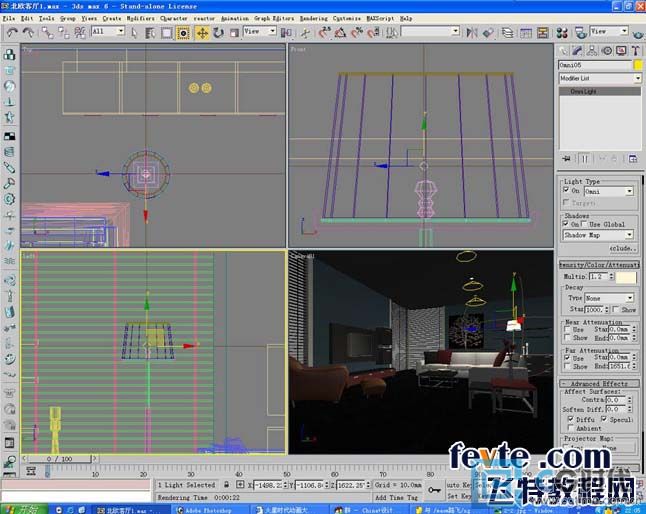Click the Exclude button in light parameters
Screen dimensions: 646x514
click(x=622, y=248)
